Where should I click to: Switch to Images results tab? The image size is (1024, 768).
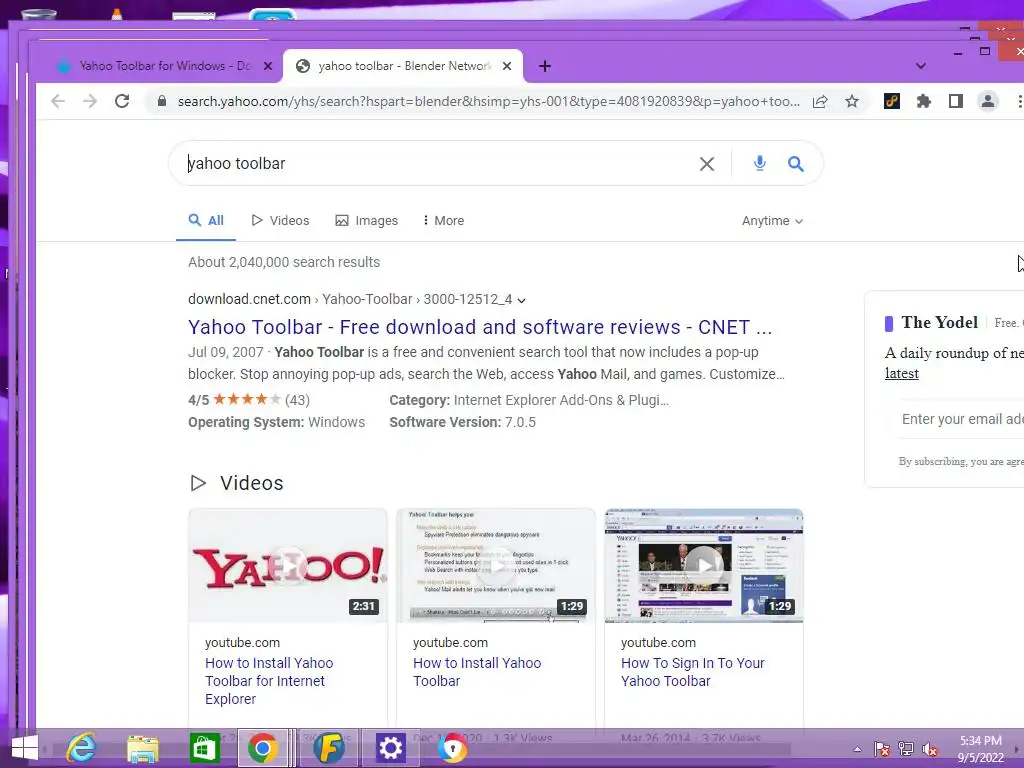pos(366,221)
